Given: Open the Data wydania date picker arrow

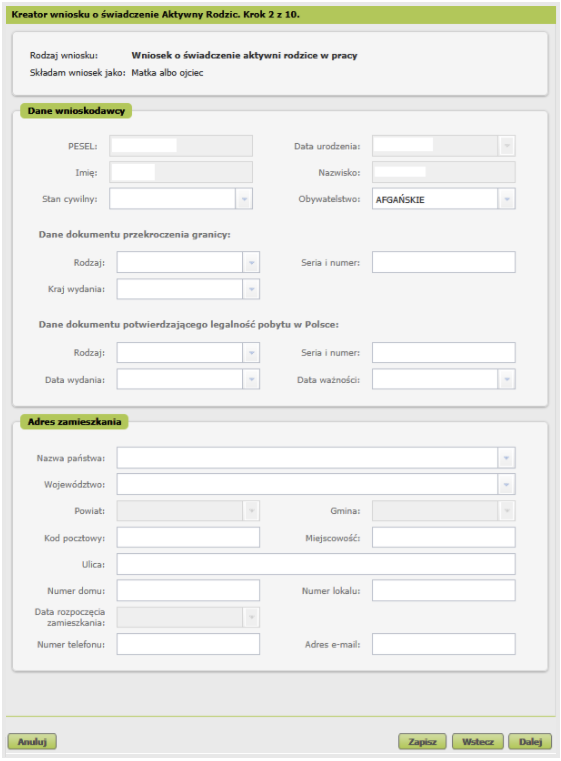Looking at the screenshot, I should tap(251, 380).
